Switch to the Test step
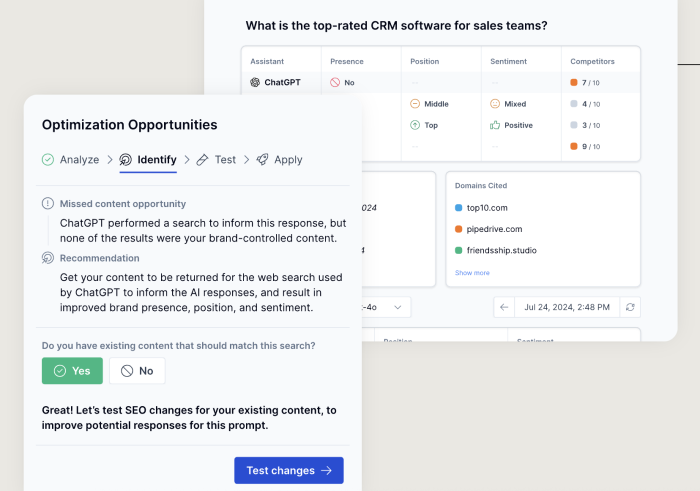The image size is (700, 491). coord(216,159)
